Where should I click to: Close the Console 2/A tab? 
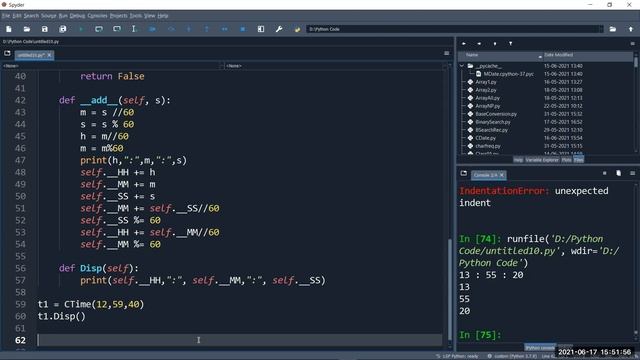point(502,175)
